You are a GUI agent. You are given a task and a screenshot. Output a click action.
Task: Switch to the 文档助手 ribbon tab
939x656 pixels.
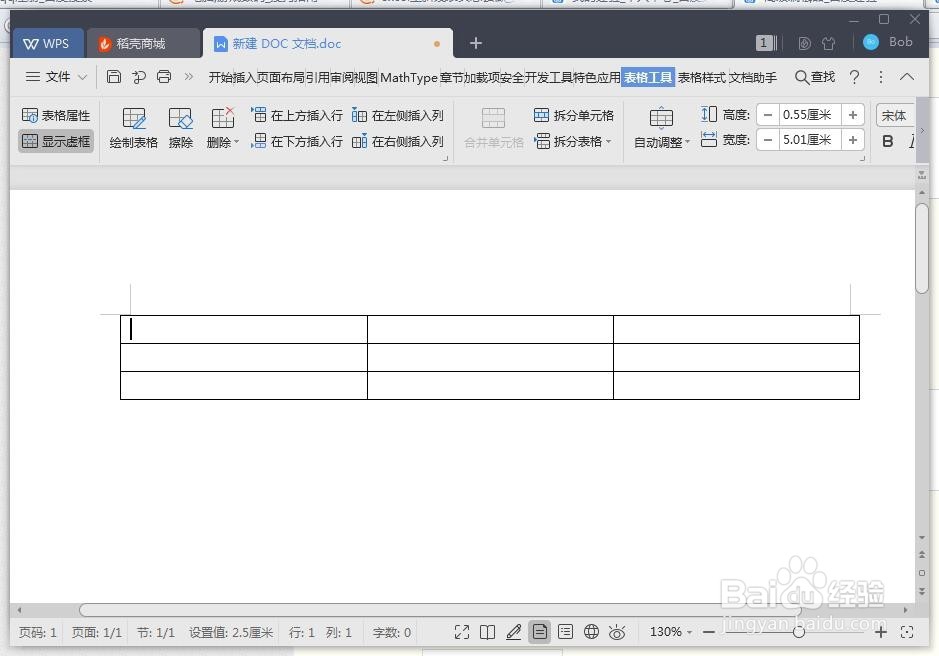pos(753,77)
